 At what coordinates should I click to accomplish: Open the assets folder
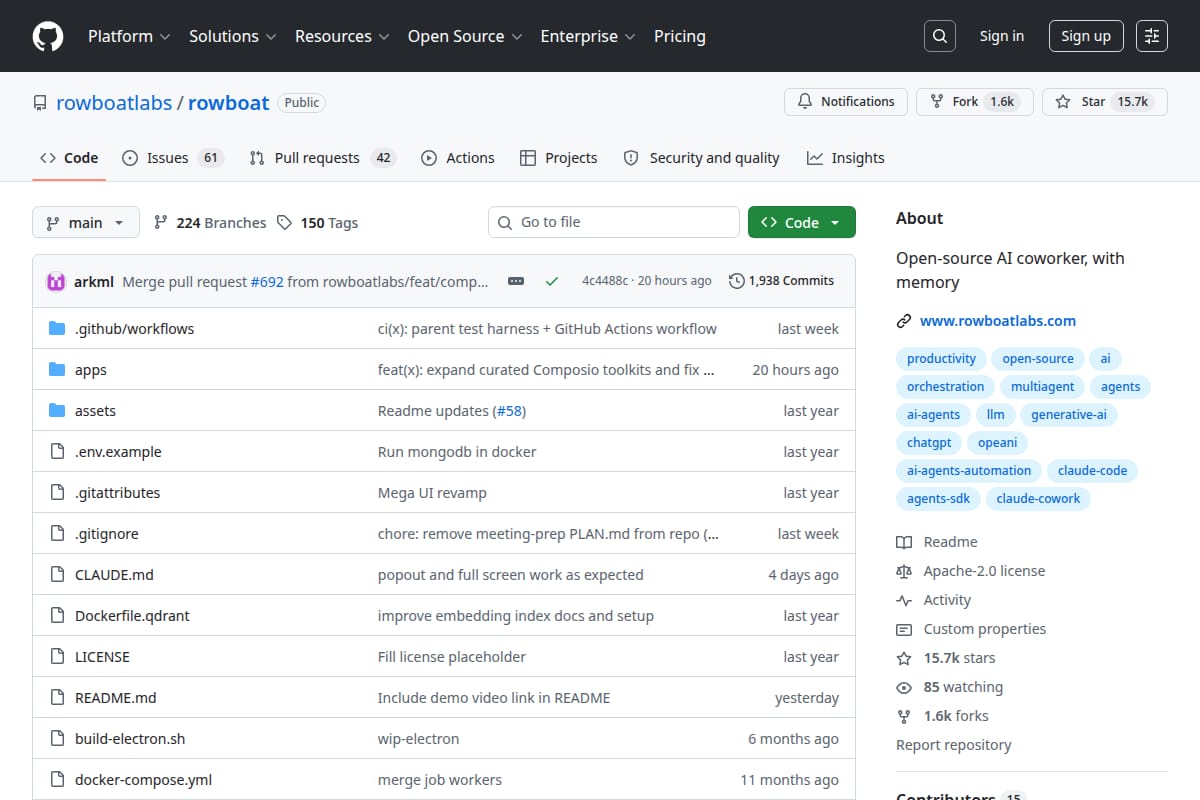tap(95, 411)
